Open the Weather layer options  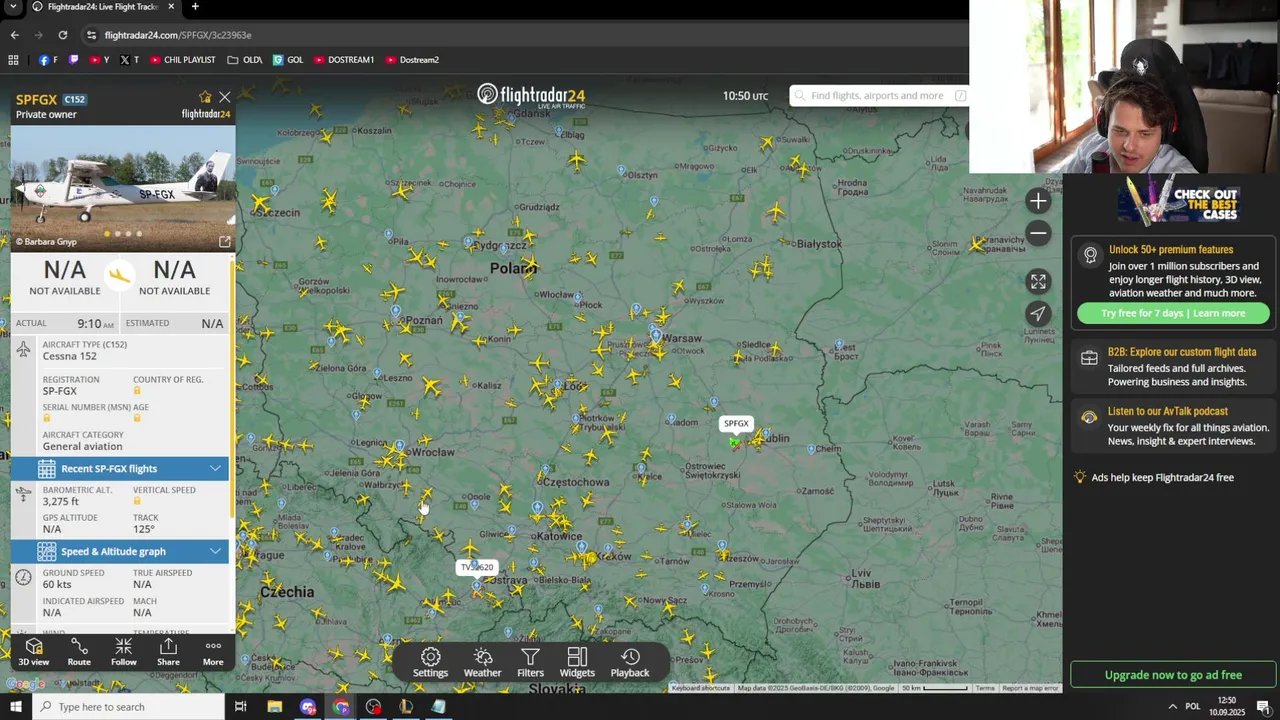(482, 662)
